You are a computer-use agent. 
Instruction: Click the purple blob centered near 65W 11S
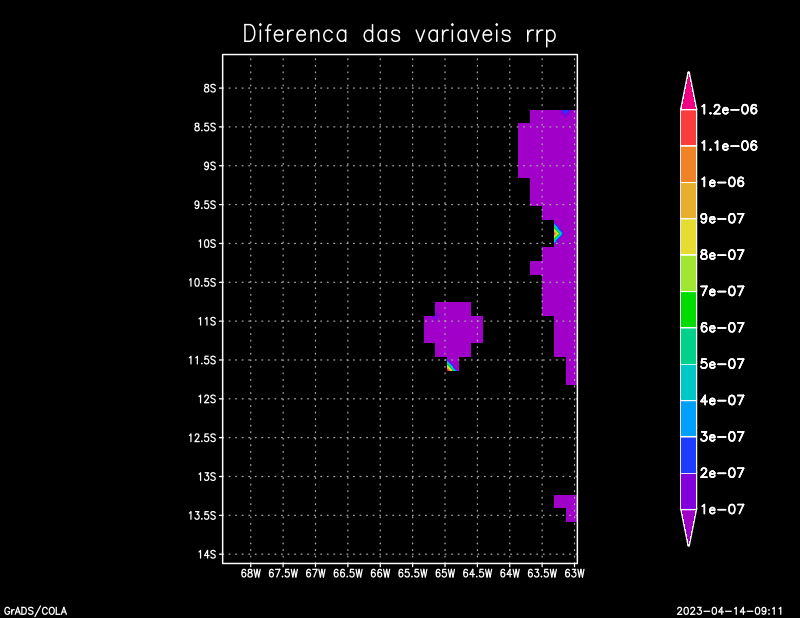pyautogui.click(x=453, y=328)
